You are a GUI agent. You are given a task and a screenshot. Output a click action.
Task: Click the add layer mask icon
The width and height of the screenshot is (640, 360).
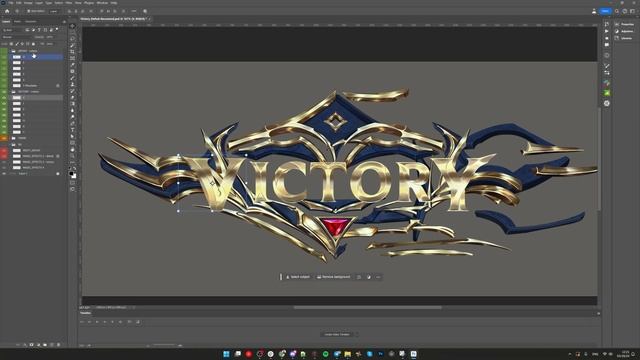click(31, 345)
